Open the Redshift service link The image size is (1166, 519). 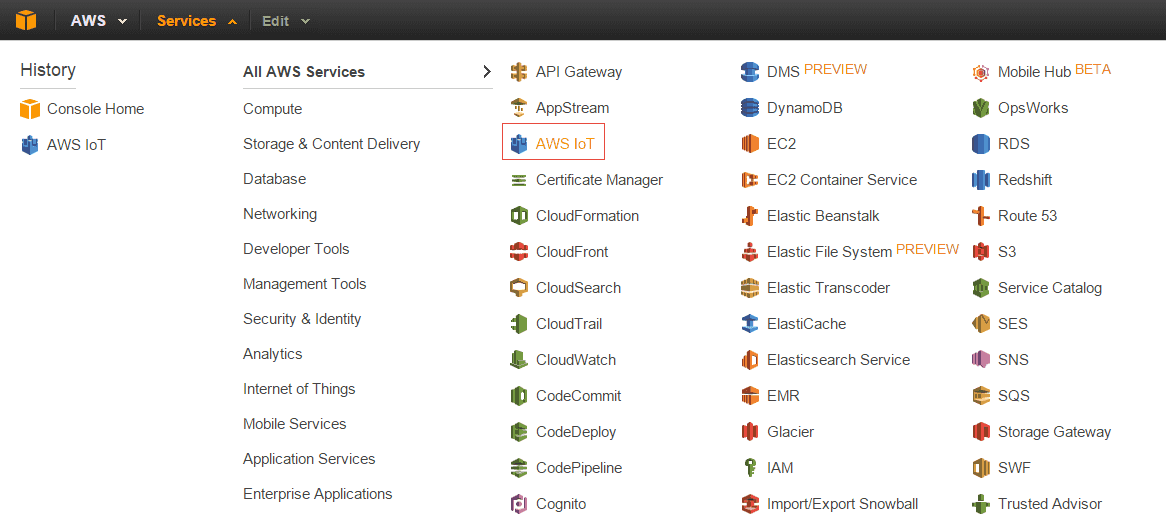click(x=1025, y=180)
